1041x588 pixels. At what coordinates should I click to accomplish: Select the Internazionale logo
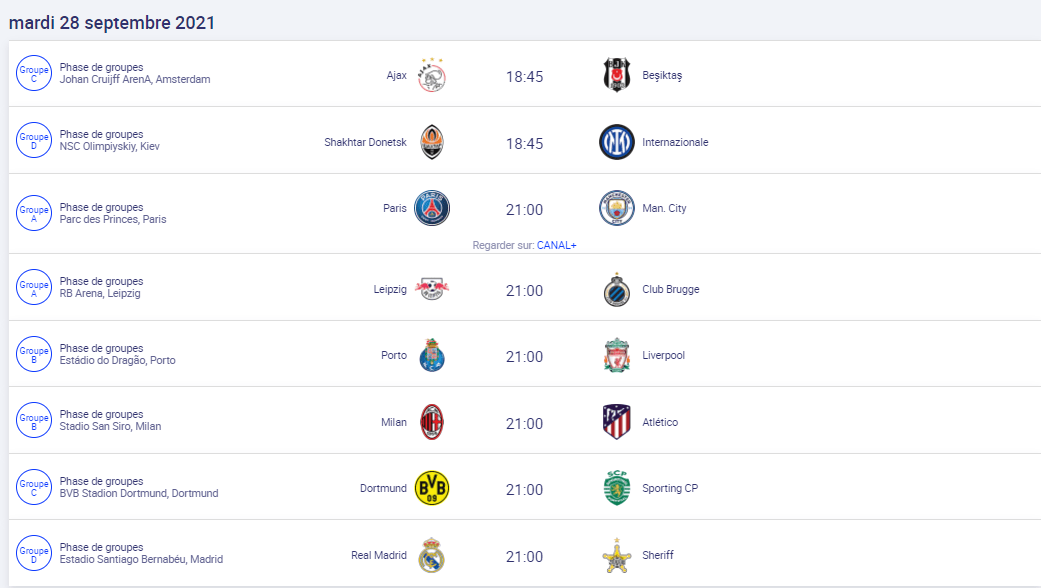pos(616,142)
